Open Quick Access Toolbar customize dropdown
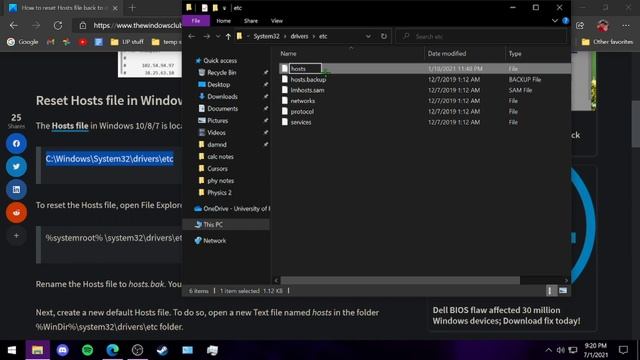Viewport: 640px width, 360px height. [x=224, y=8]
